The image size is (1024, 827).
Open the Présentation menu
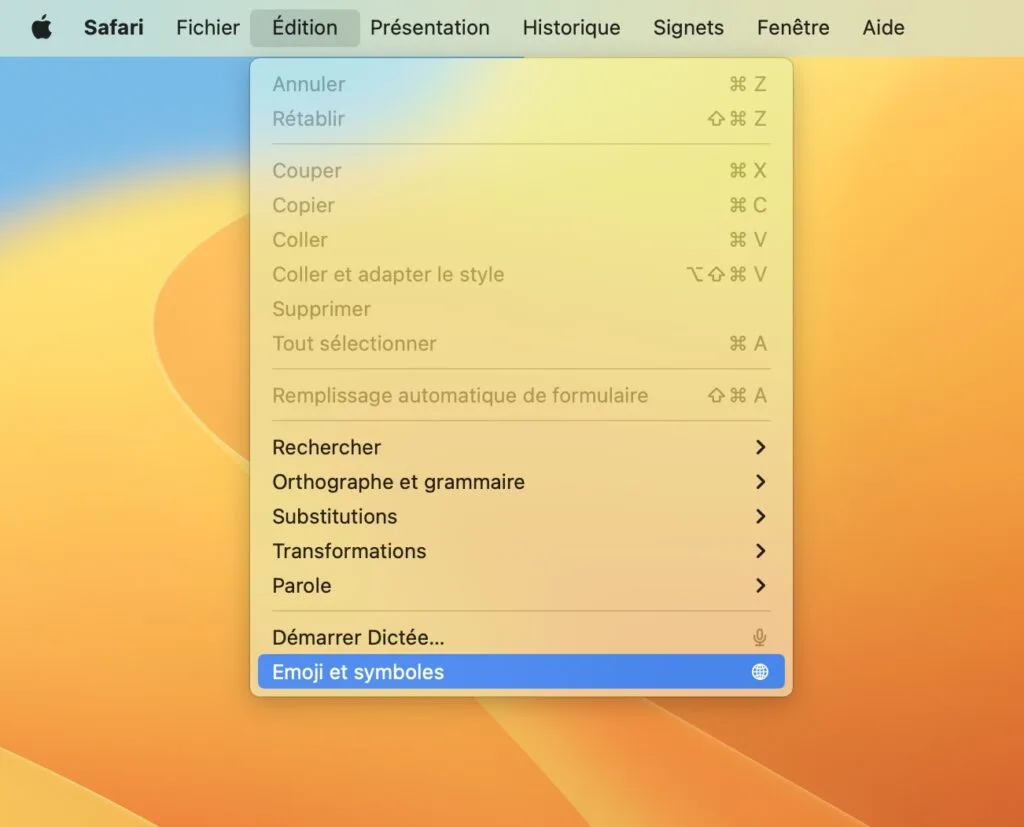coord(430,27)
